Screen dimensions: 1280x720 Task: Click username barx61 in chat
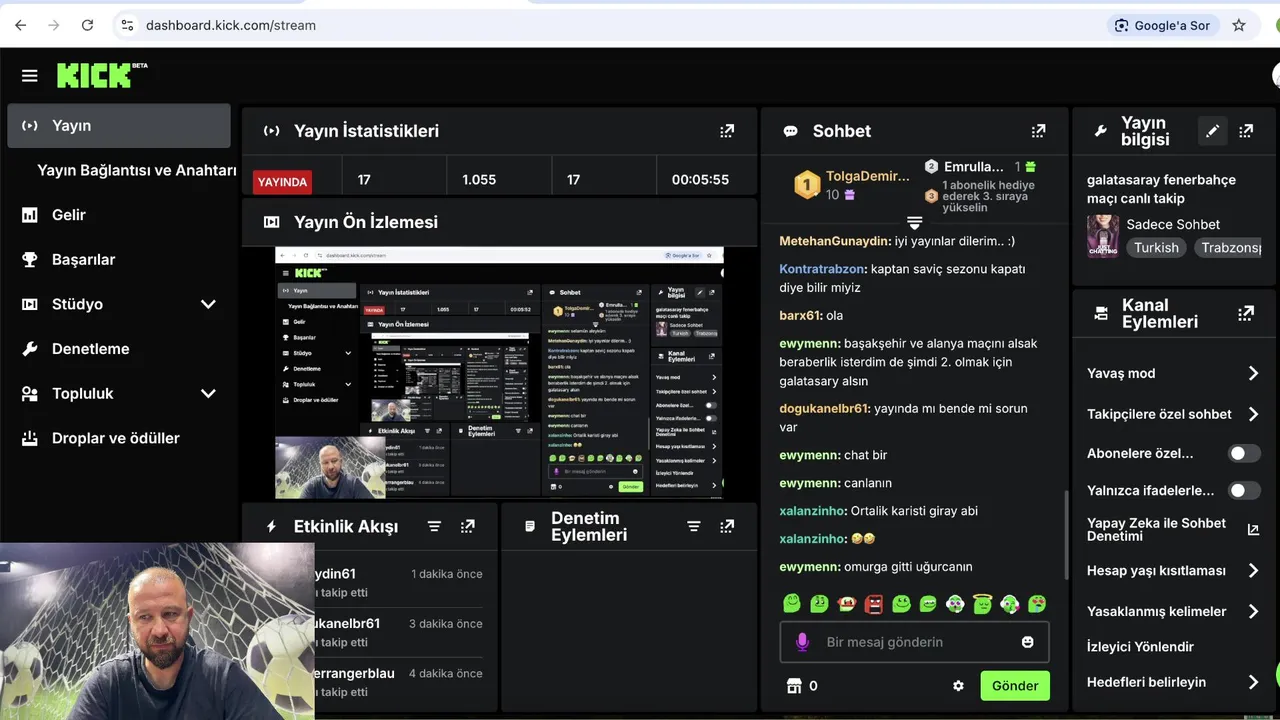tap(800, 315)
